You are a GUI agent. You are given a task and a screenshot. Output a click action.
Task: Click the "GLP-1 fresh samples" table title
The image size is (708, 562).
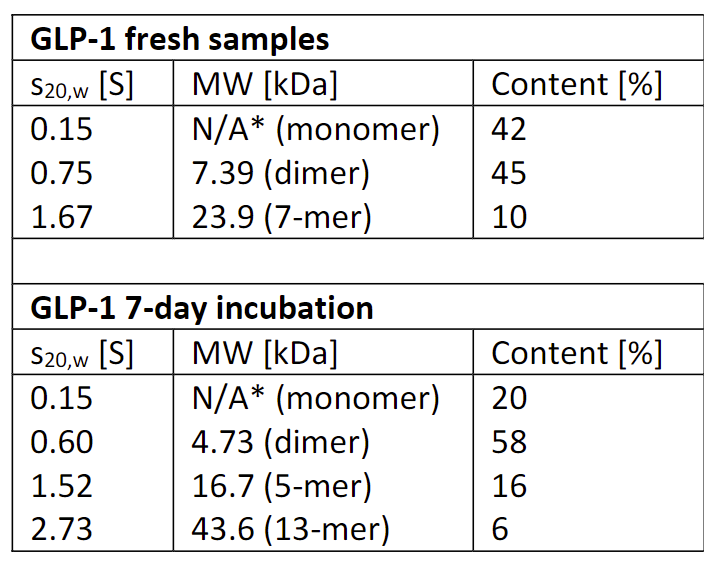180,40
